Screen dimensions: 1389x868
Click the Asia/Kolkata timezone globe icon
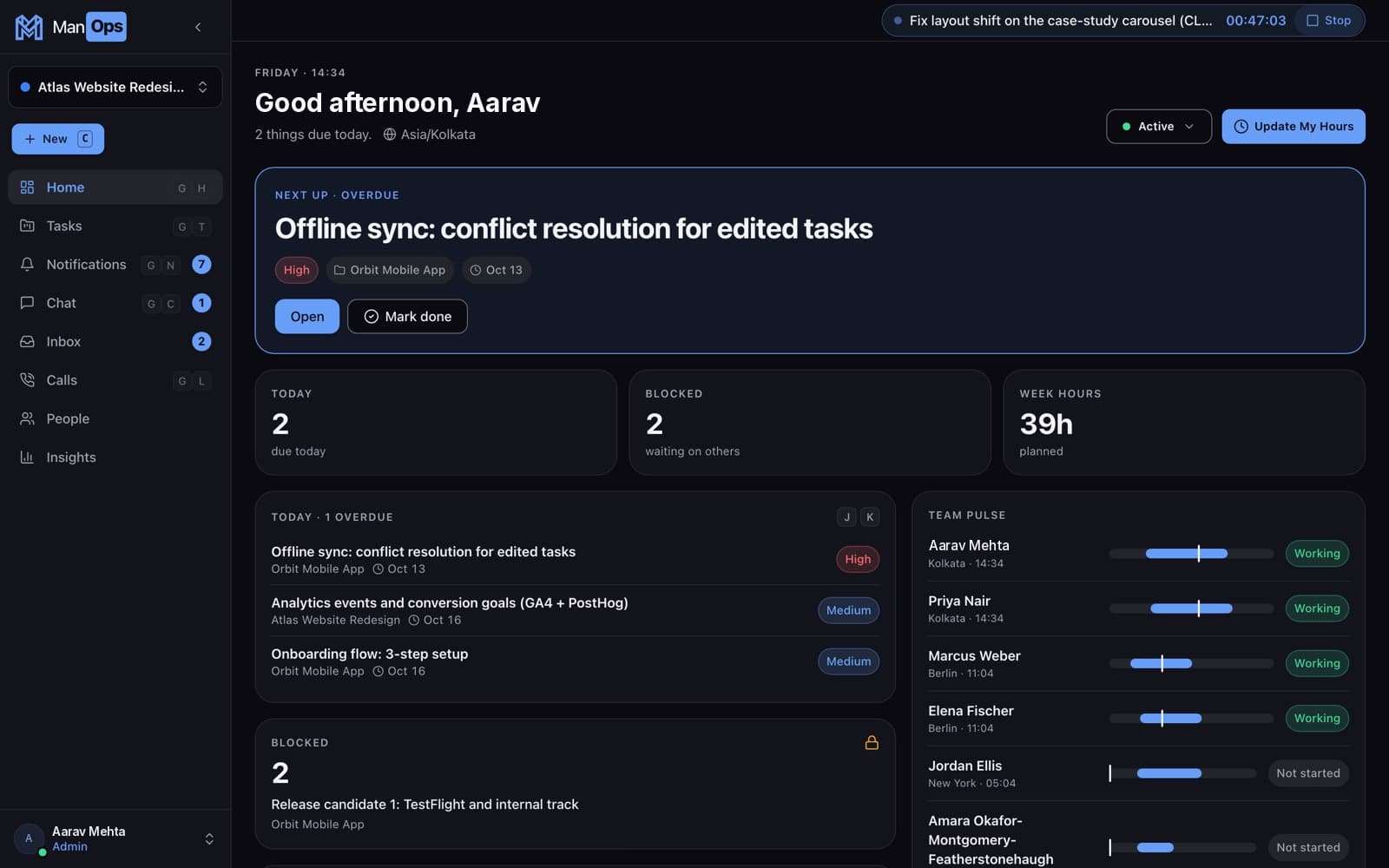[x=390, y=135]
